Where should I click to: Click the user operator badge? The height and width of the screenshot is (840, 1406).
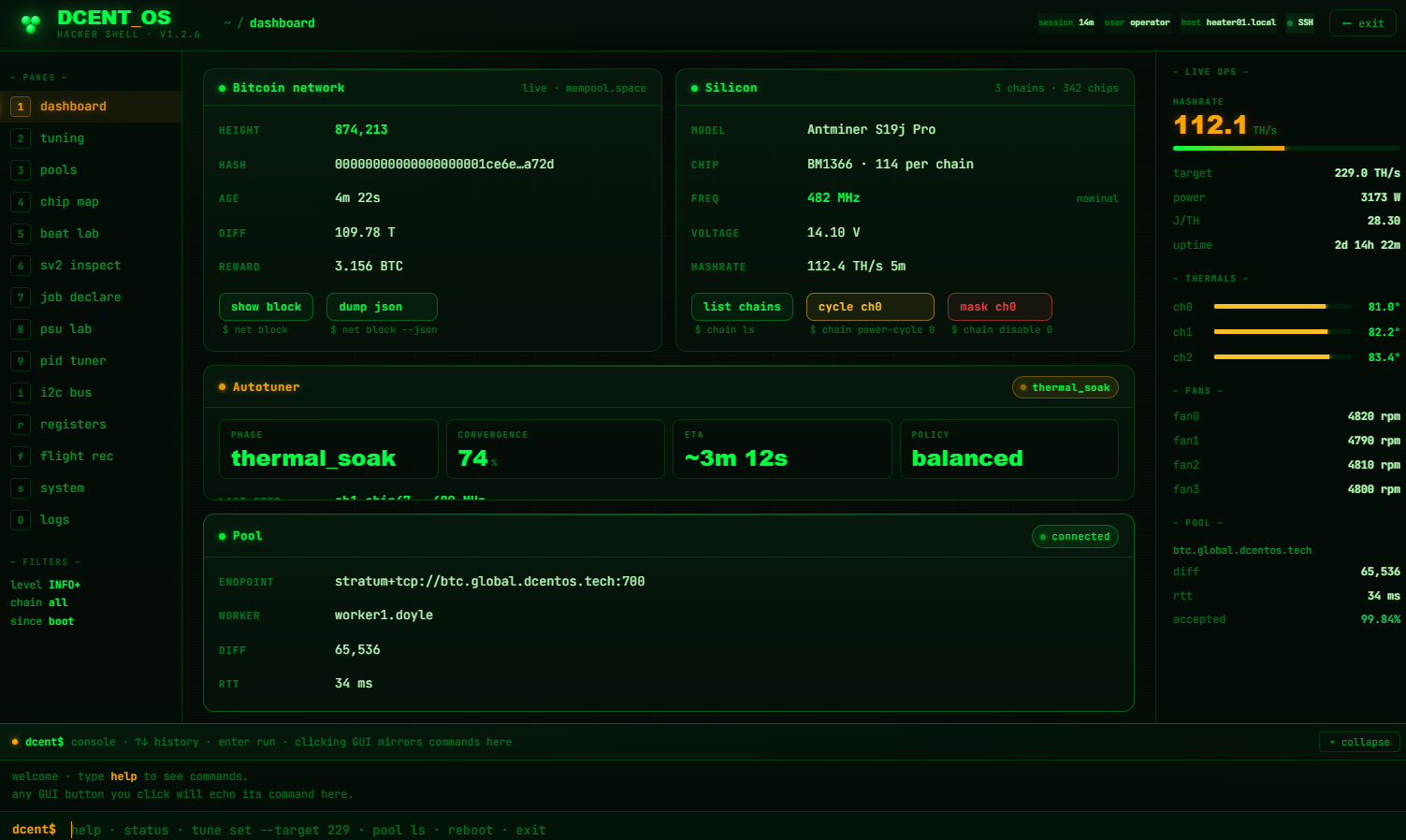point(1137,22)
